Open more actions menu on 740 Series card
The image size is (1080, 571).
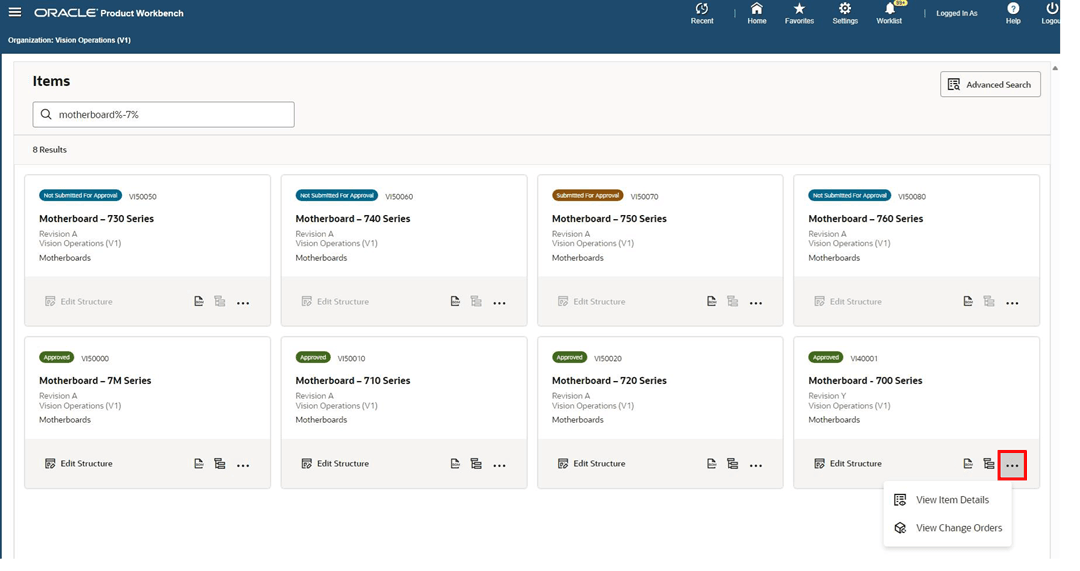tap(499, 303)
